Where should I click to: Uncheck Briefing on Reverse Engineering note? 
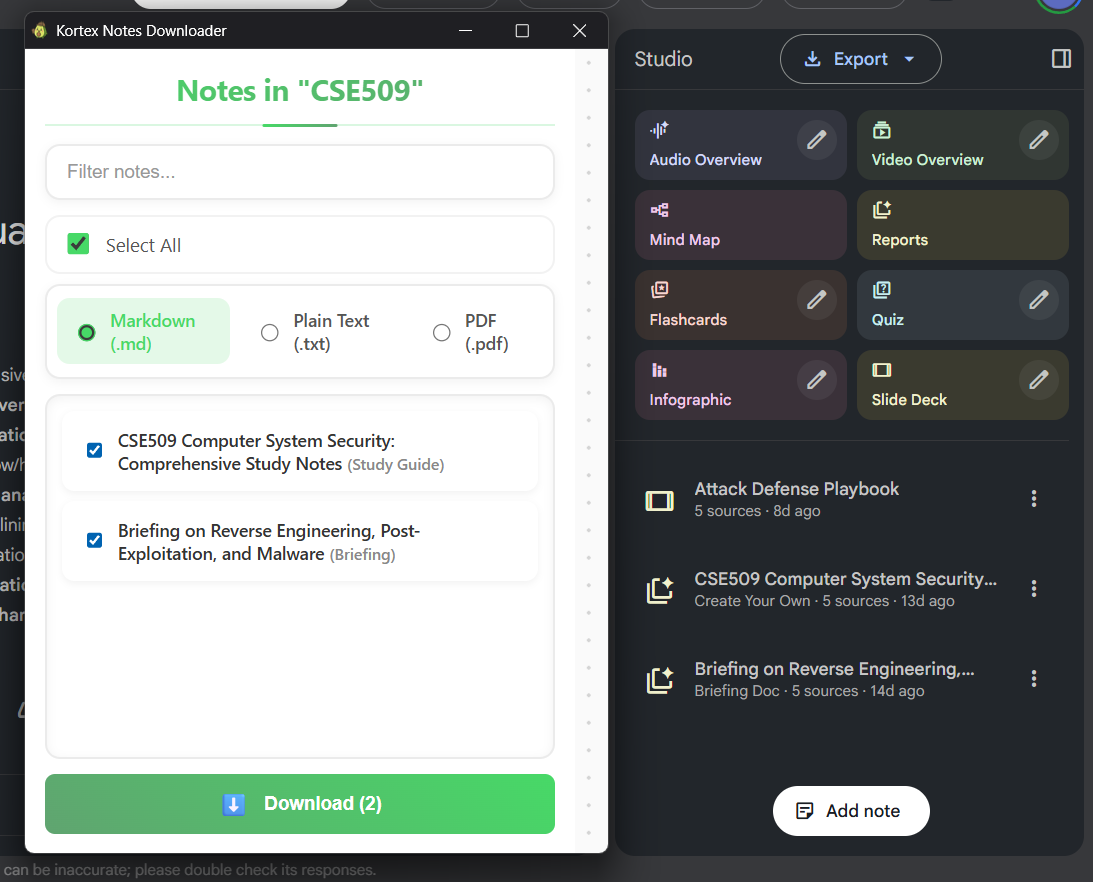94,540
